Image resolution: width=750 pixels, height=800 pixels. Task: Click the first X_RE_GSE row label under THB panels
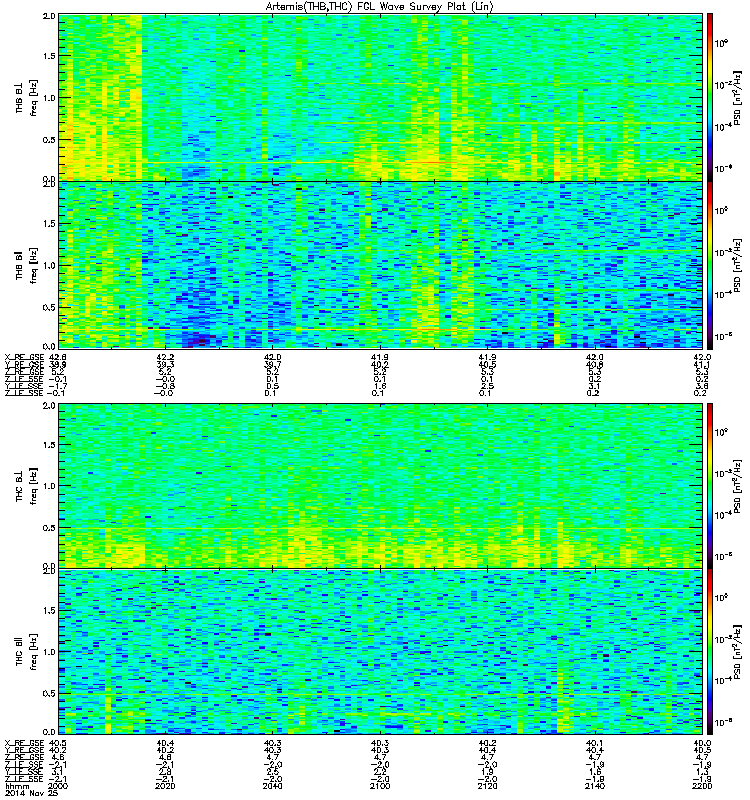click(24, 357)
